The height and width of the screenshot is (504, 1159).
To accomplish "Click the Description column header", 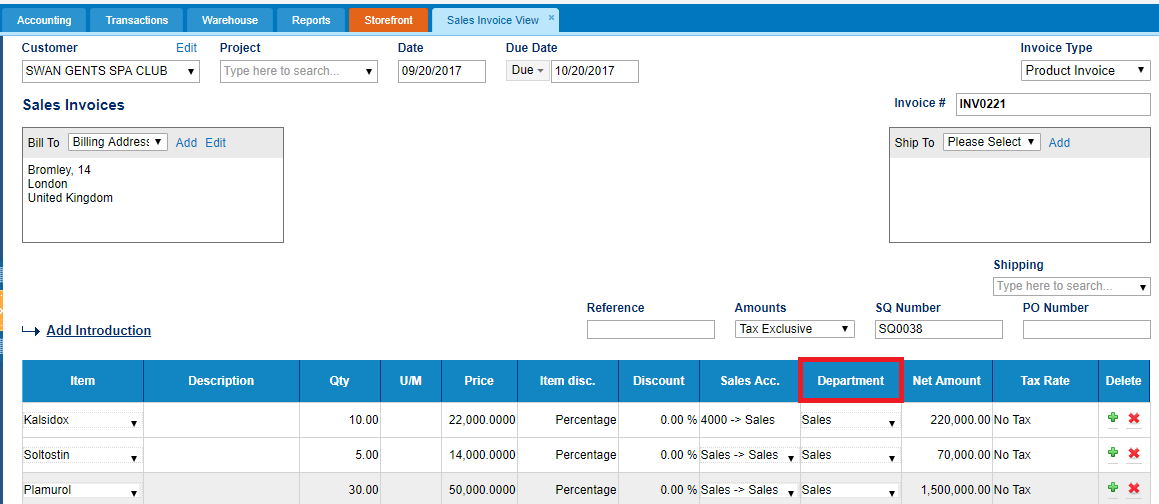I will click(x=221, y=381).
